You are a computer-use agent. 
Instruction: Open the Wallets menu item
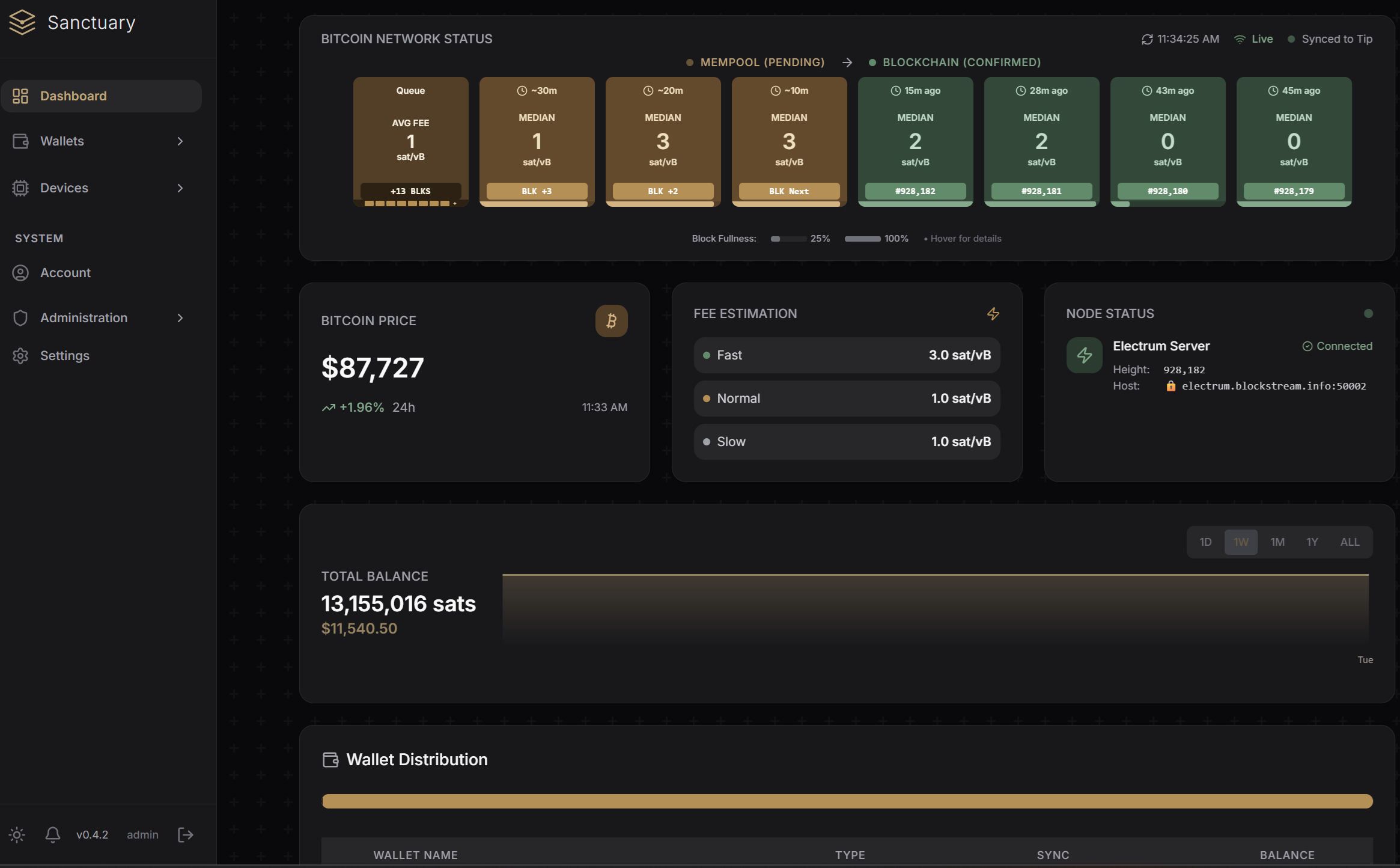tap(101, 141)
